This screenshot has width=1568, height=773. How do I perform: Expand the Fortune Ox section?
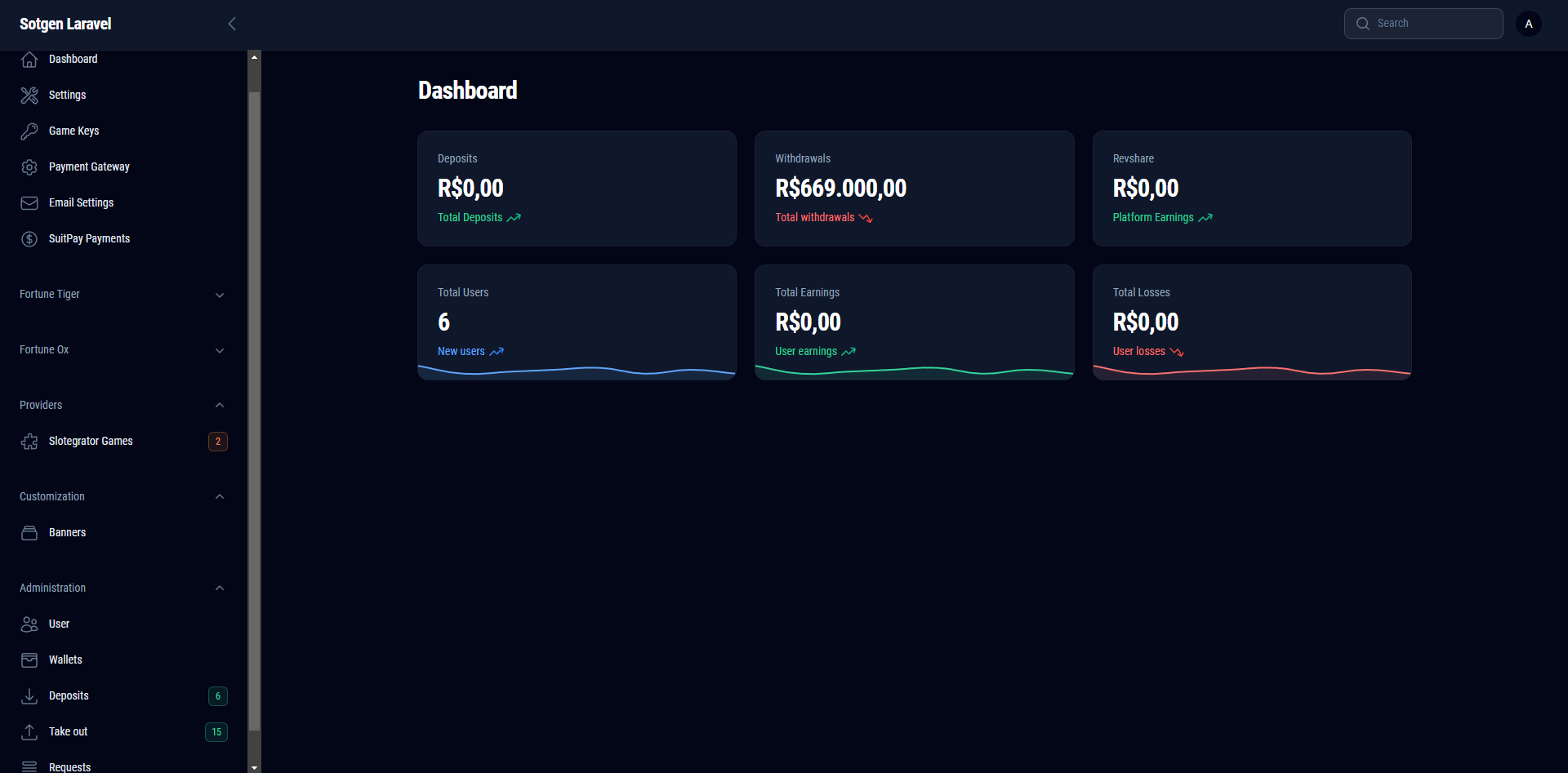[x=219, y=350]
